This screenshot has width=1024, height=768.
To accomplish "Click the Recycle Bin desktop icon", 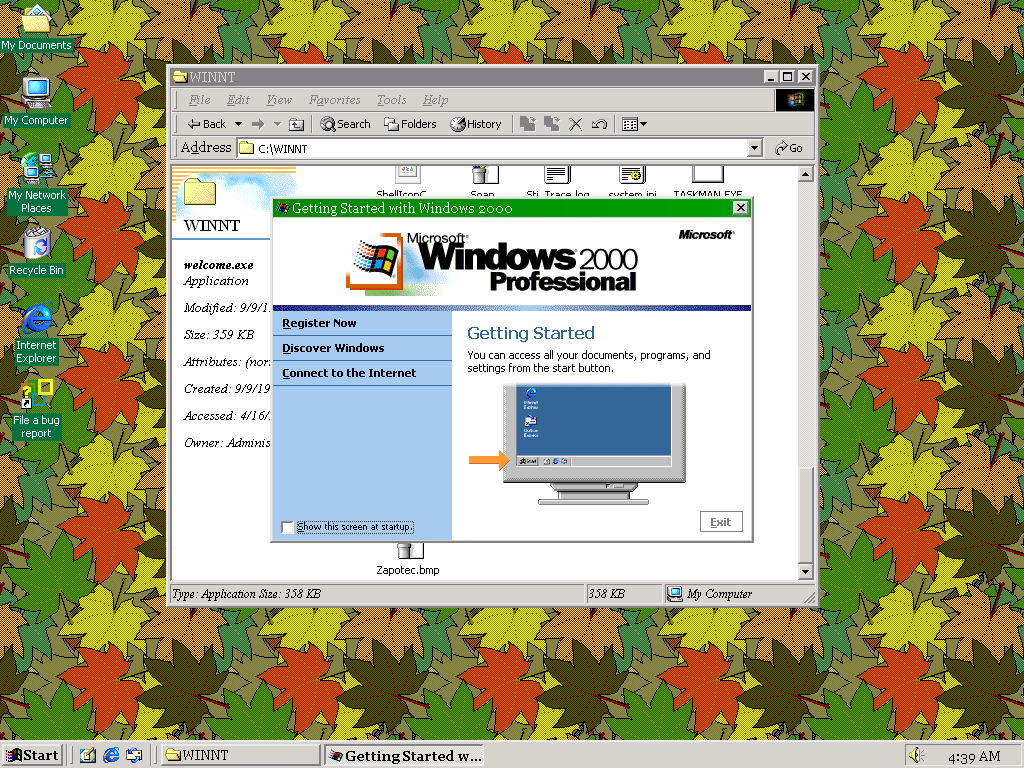I will pos(37,251).
